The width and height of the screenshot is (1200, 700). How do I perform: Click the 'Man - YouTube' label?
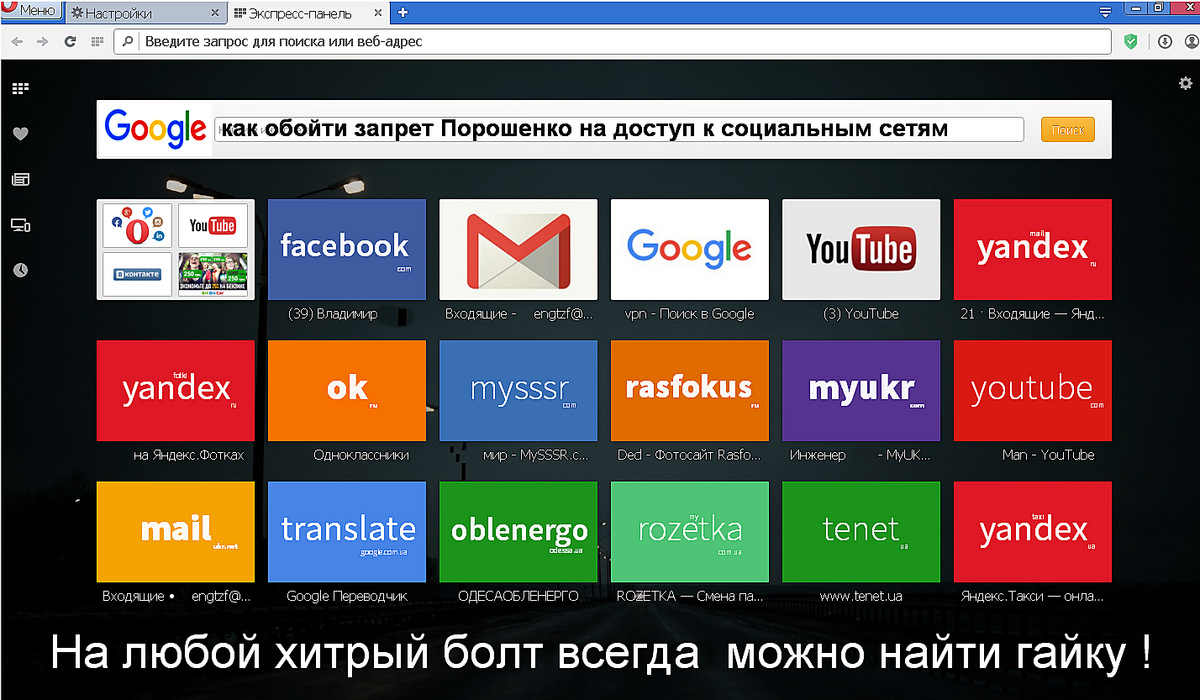click(x=1048, y=455)
